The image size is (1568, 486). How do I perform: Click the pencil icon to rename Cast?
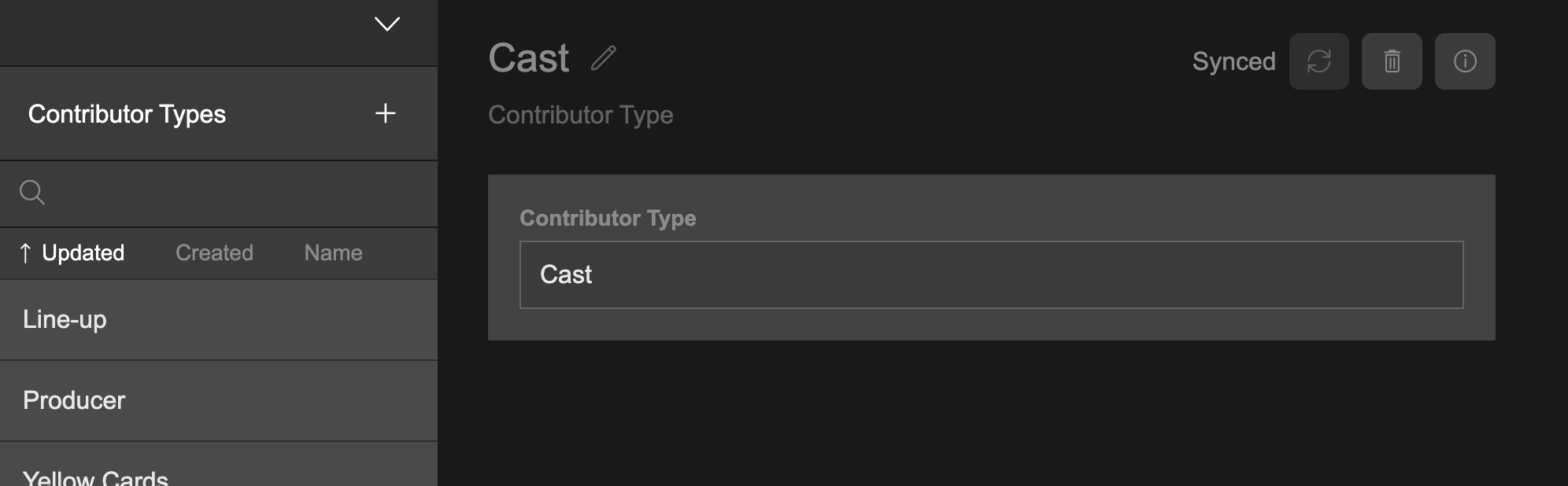point(604,59)
